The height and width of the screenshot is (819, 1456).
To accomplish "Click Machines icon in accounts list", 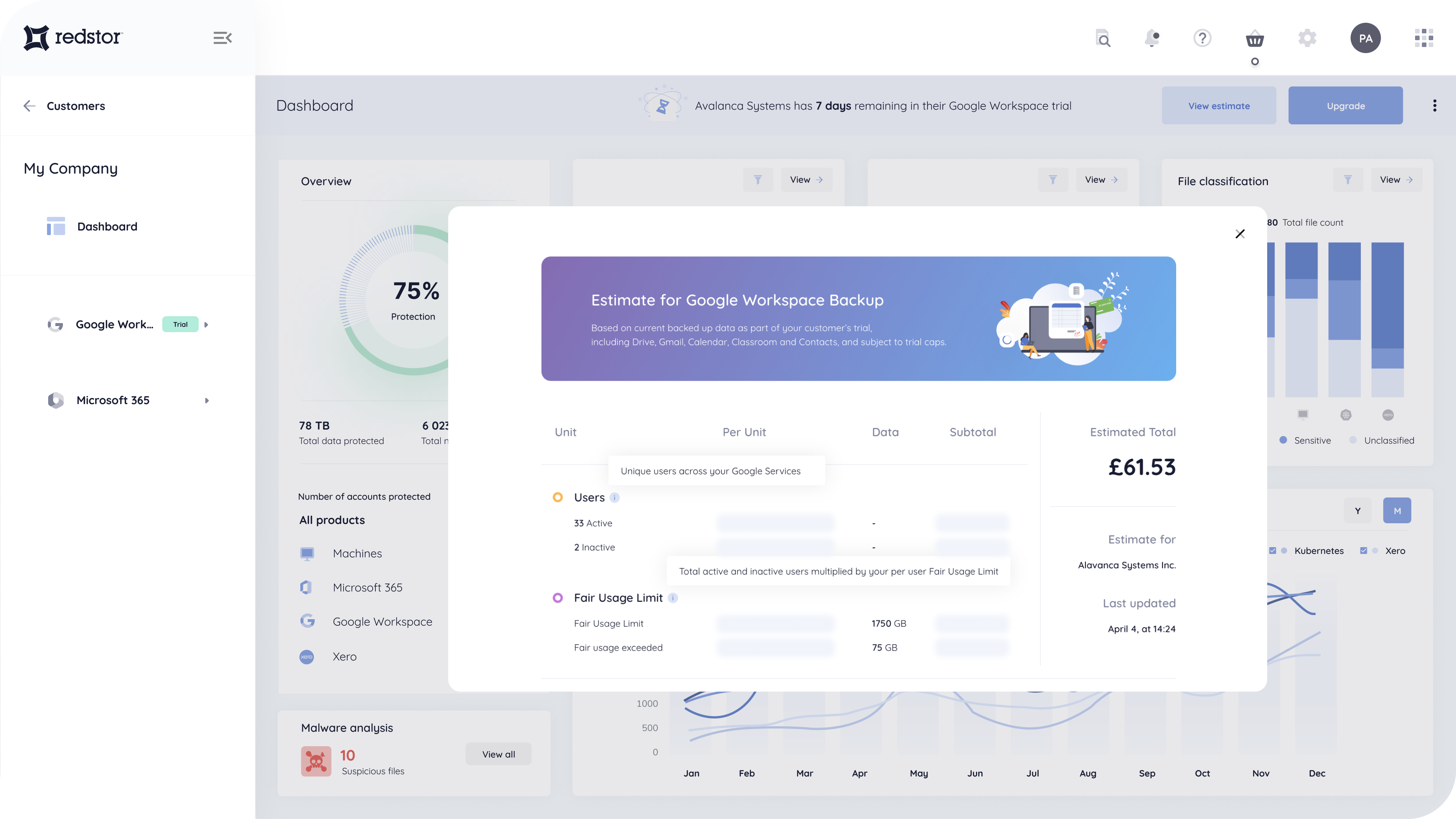I will click(x=307, y=553).
